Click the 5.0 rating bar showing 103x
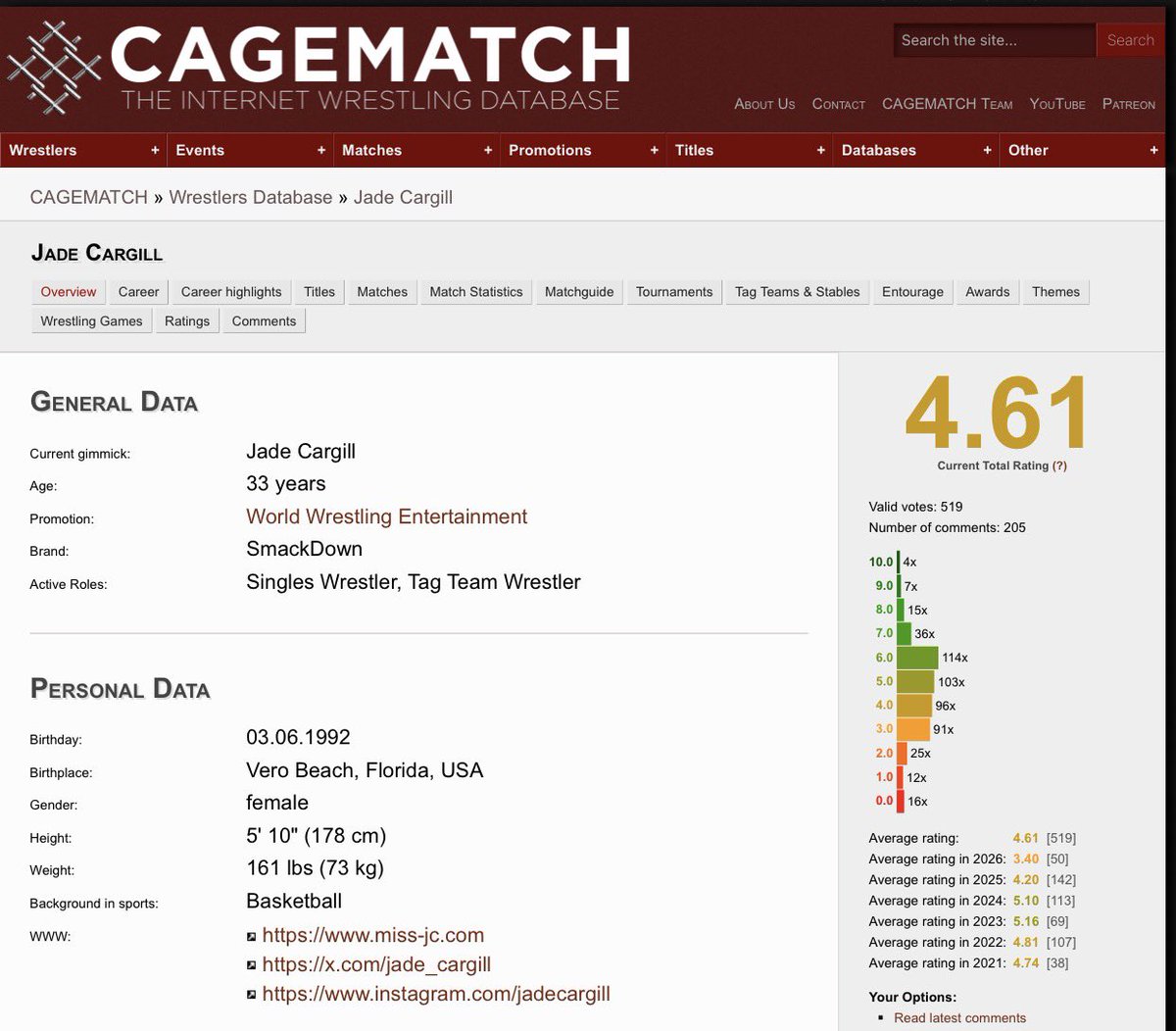 (x=915, y=682)
